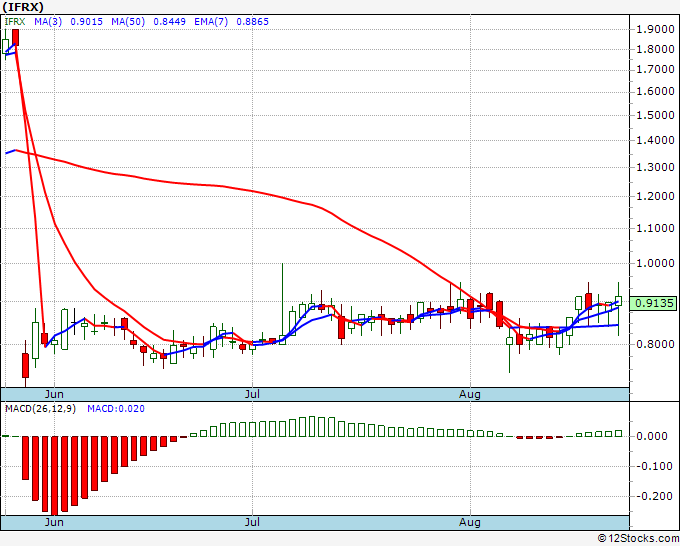Image resolution: width=680 pixels, height=546 pixels.
Task: Click the 1.9000 price axis label
Action: coord(655,29)
